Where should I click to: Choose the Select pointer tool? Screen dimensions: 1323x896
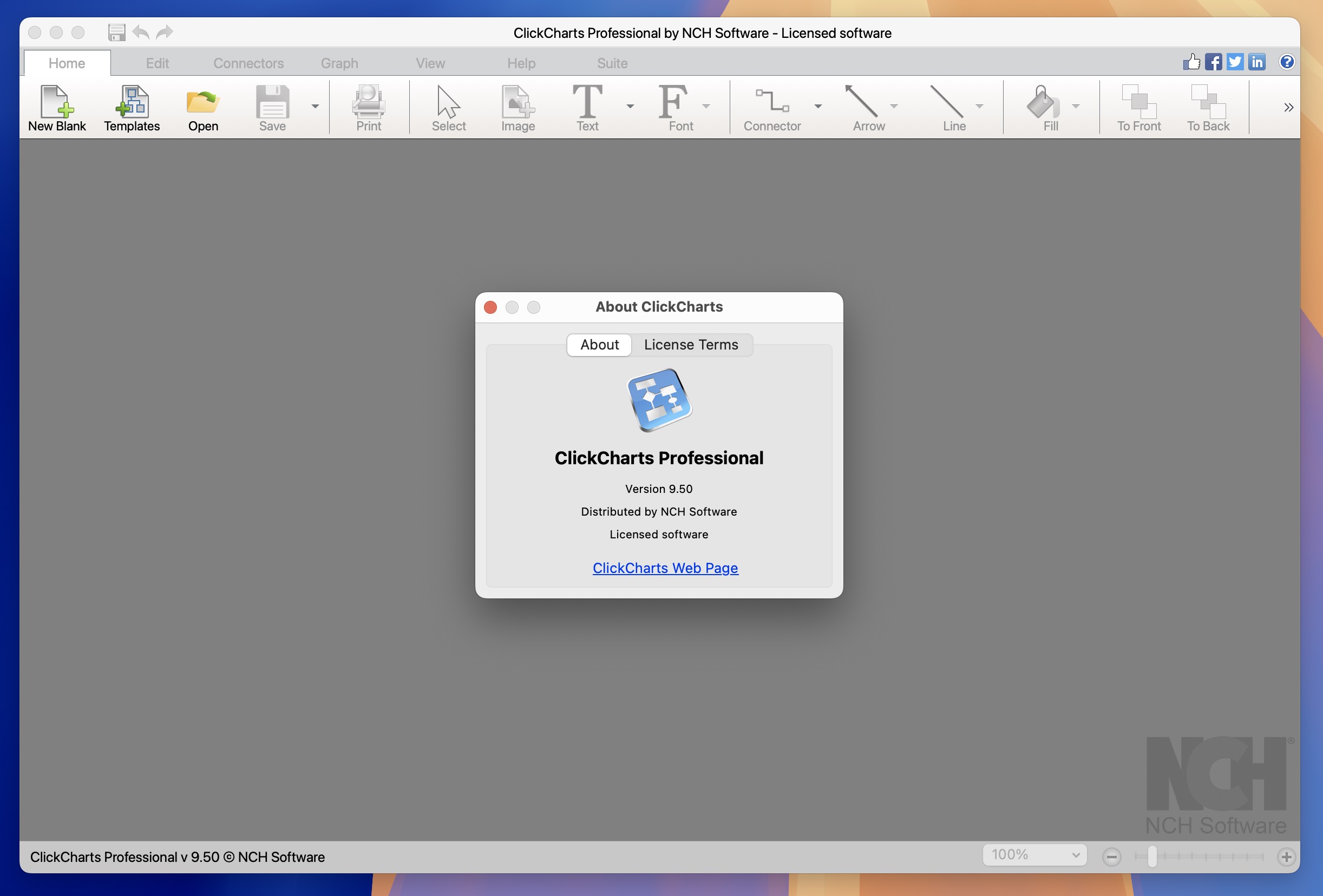click(x=449, y=108)
